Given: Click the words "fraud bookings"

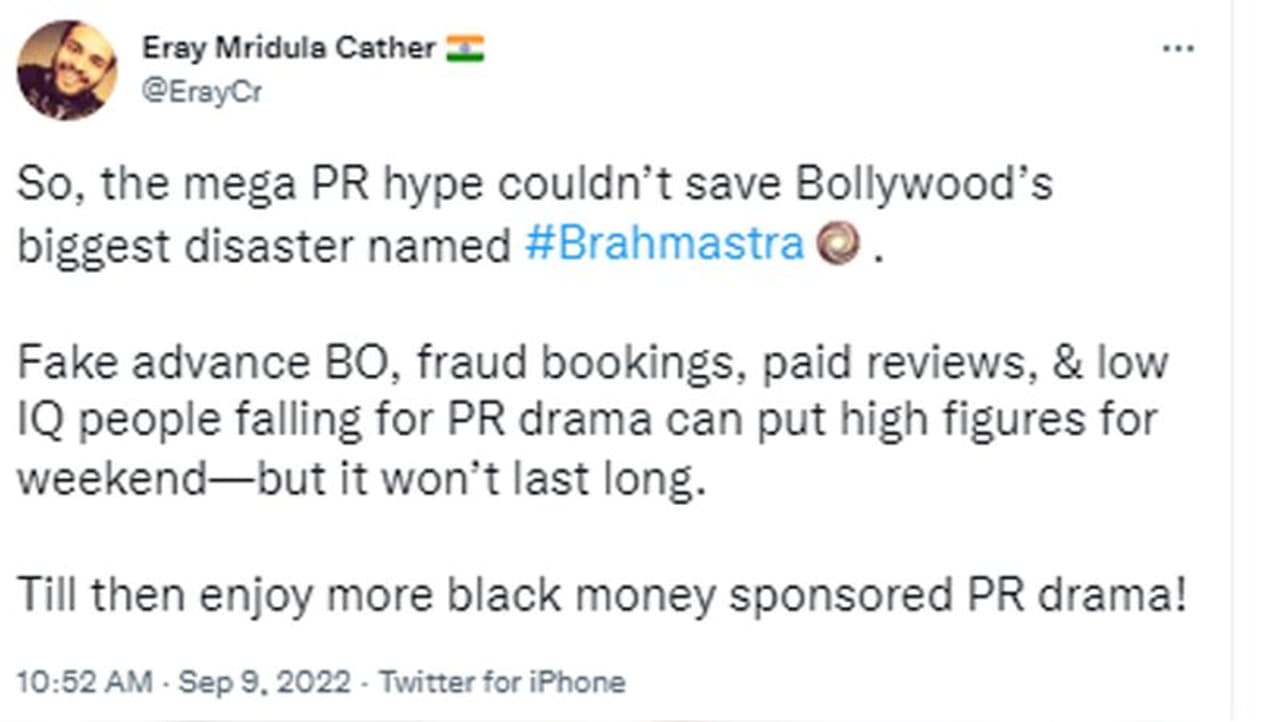Looking at the screenshot, I should point(582,362).
